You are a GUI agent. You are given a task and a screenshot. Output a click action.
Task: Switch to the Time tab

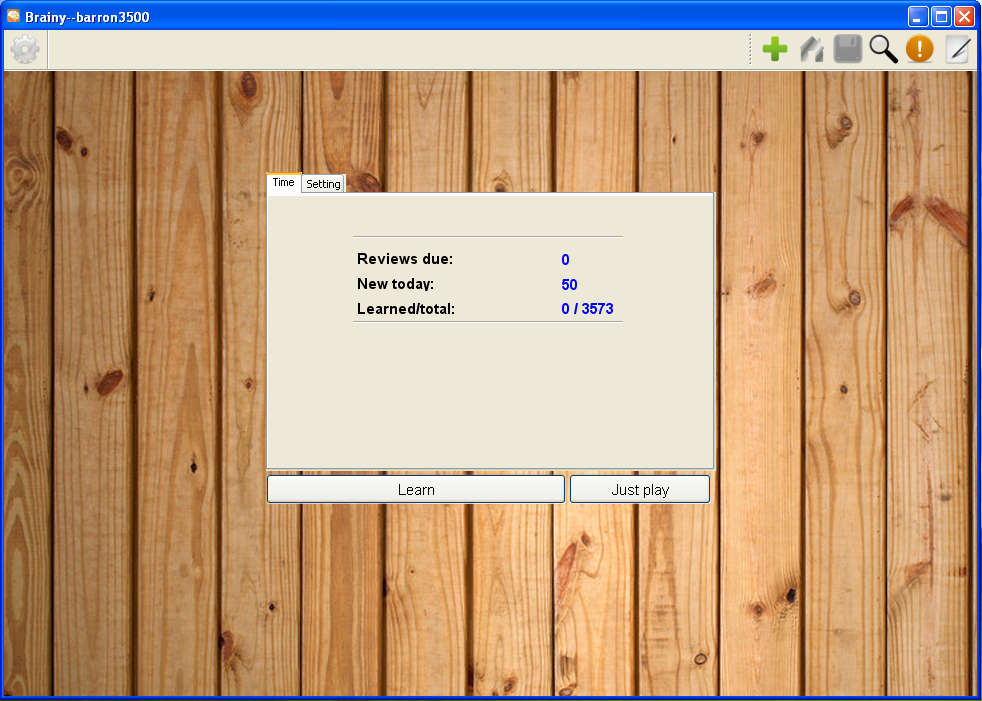pos(283,183)
